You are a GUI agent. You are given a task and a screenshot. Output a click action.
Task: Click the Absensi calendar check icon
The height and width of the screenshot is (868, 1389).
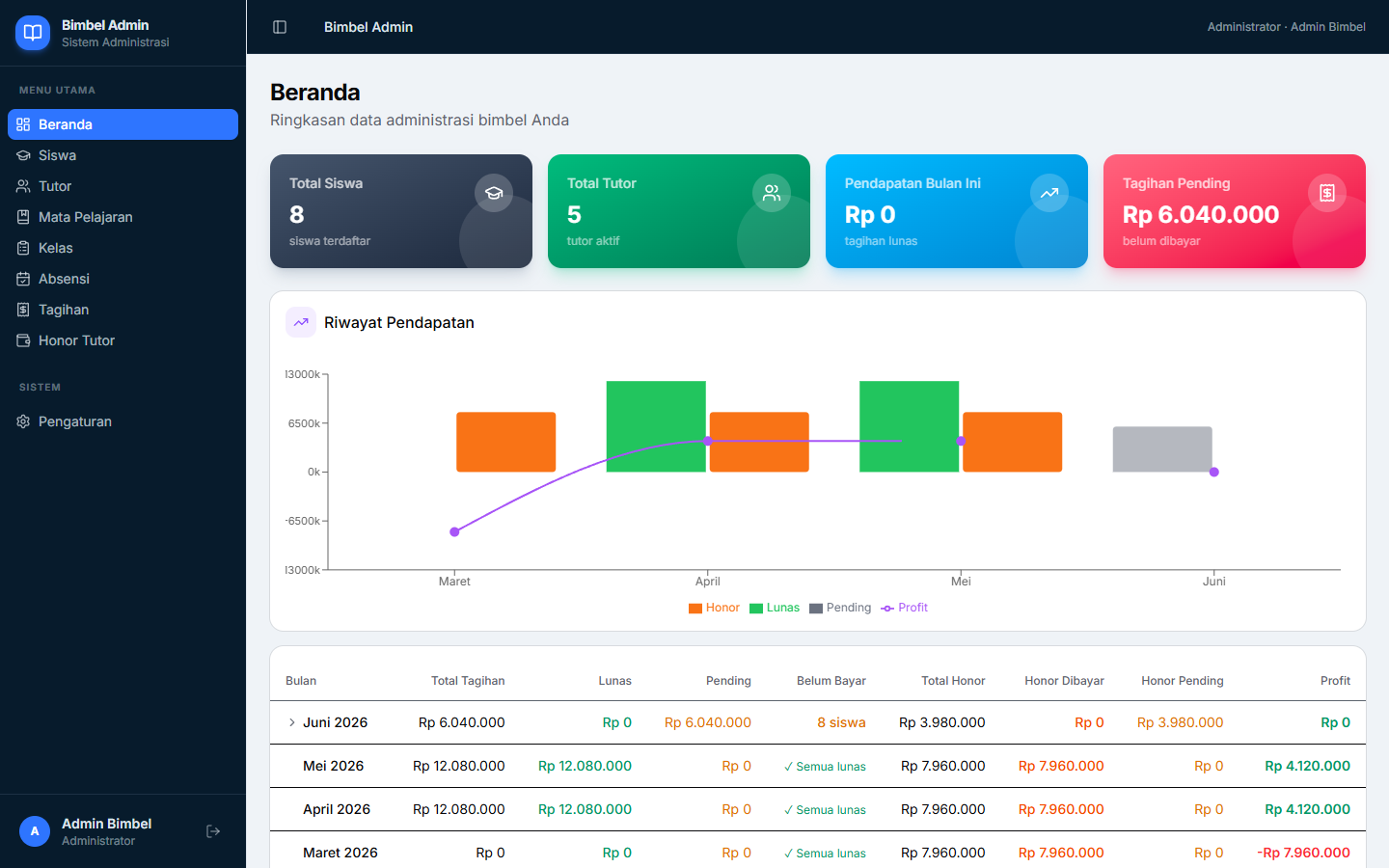click(x=23, y=279)
